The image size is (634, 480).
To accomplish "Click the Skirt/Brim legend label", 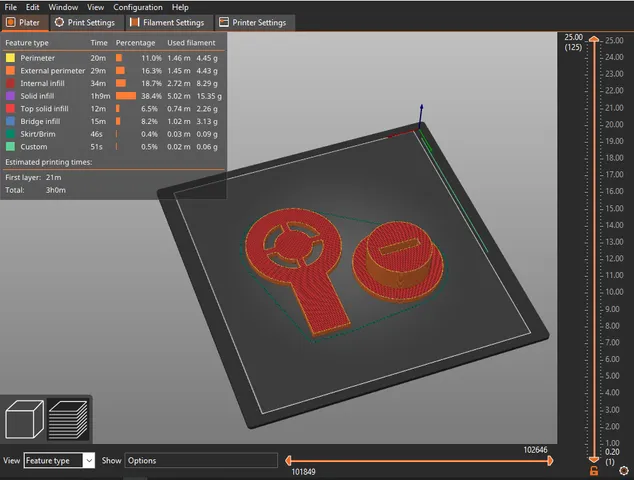I will point(38,134).
